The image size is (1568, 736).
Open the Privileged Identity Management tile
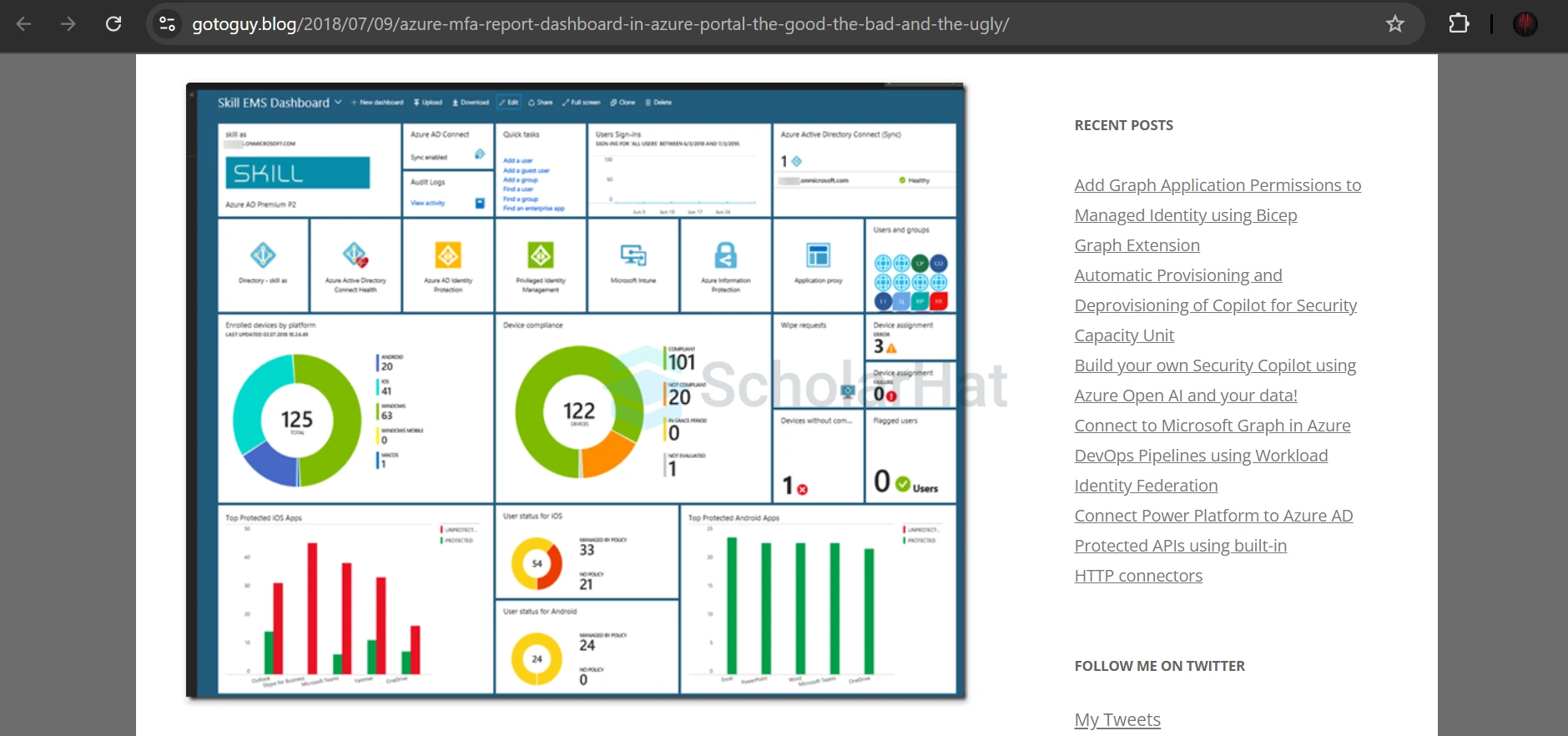coord(541,265)
